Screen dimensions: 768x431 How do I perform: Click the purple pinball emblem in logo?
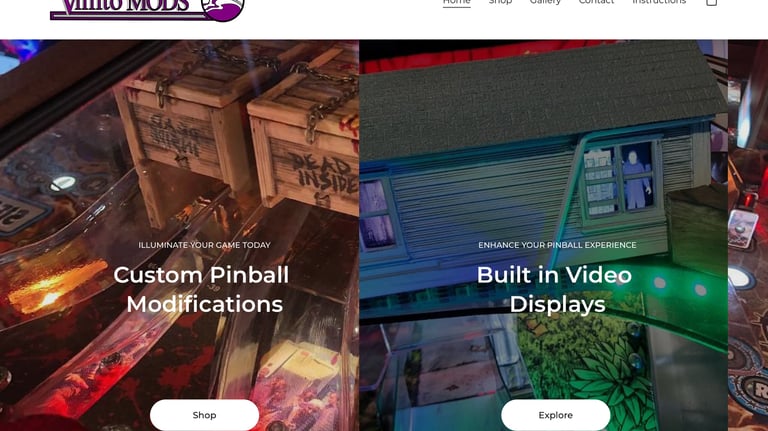(223, 10)
